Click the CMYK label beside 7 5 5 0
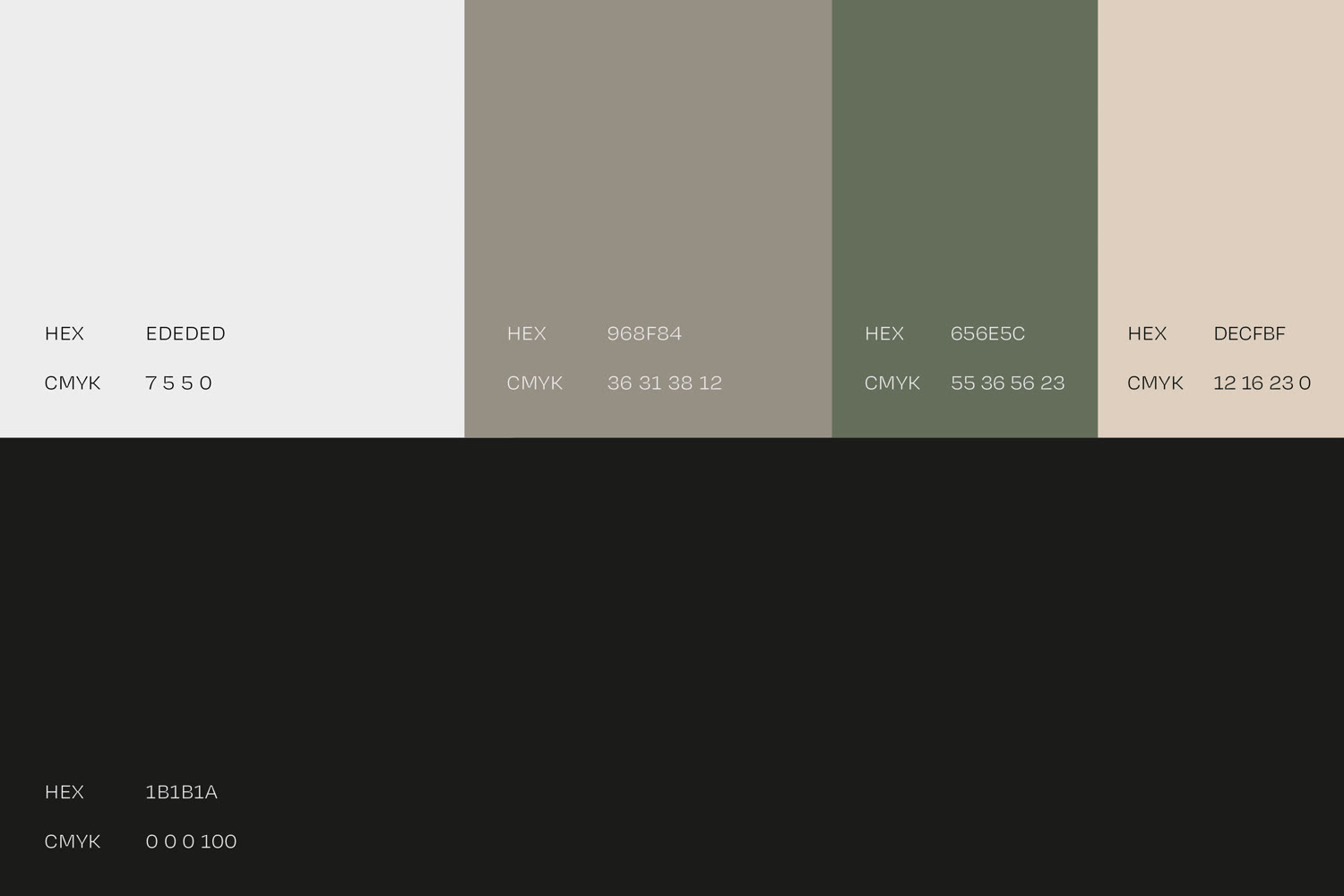 tap(73, 383)
